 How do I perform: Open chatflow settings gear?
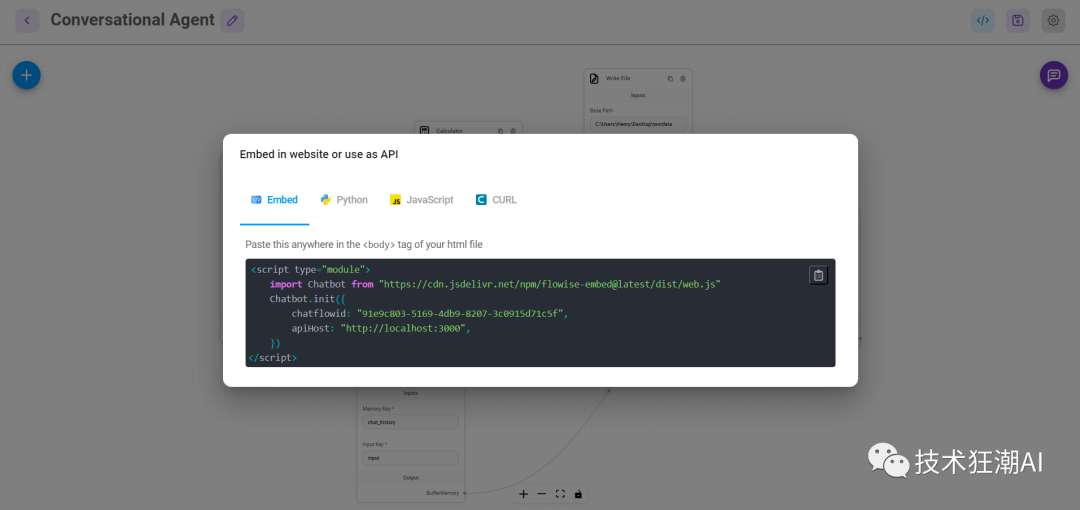click(x=1053, y=20)
